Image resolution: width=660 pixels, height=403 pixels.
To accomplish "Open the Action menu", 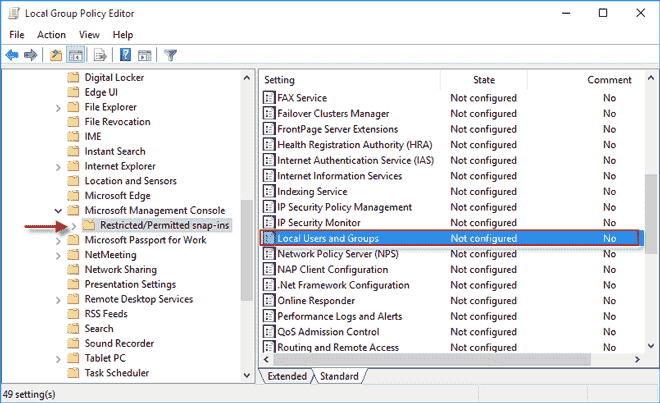I will click(x=51, y=35).
